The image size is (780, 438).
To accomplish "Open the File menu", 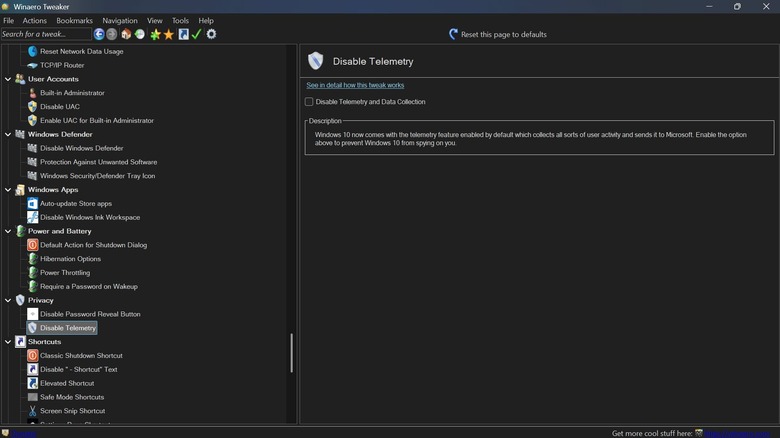I will point(8,20).
